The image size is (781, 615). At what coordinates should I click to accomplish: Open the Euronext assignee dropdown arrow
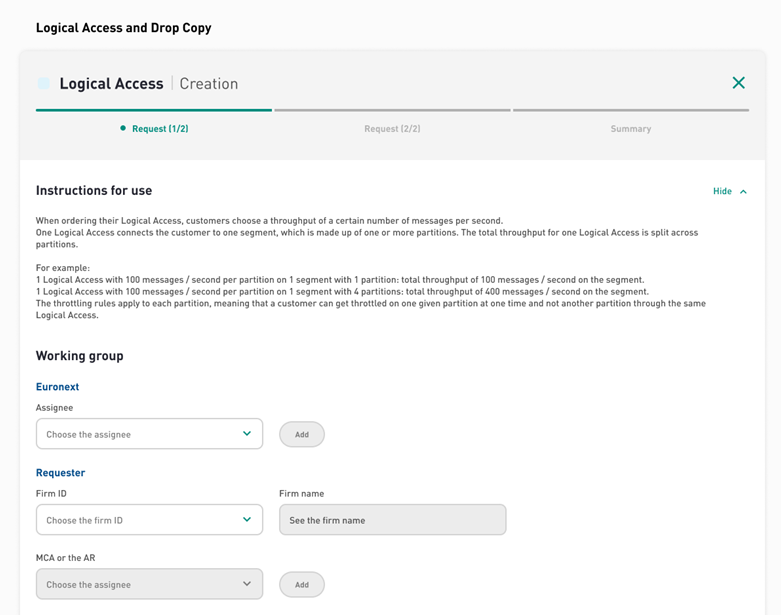(247, 434)
